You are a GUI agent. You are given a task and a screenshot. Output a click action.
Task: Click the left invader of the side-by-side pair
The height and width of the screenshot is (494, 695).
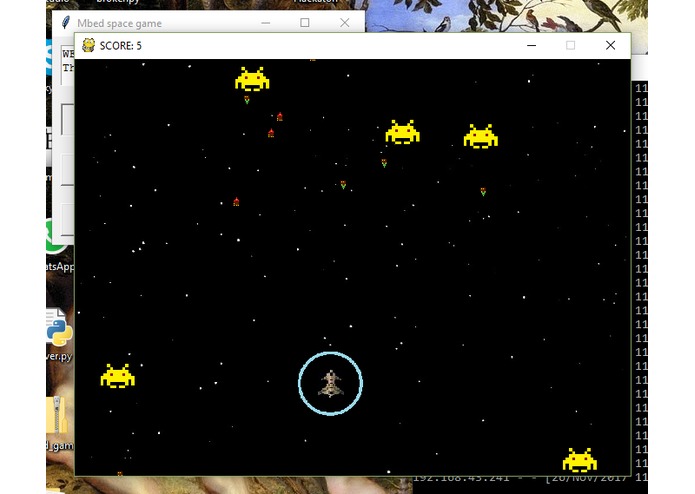pos(402,132)
